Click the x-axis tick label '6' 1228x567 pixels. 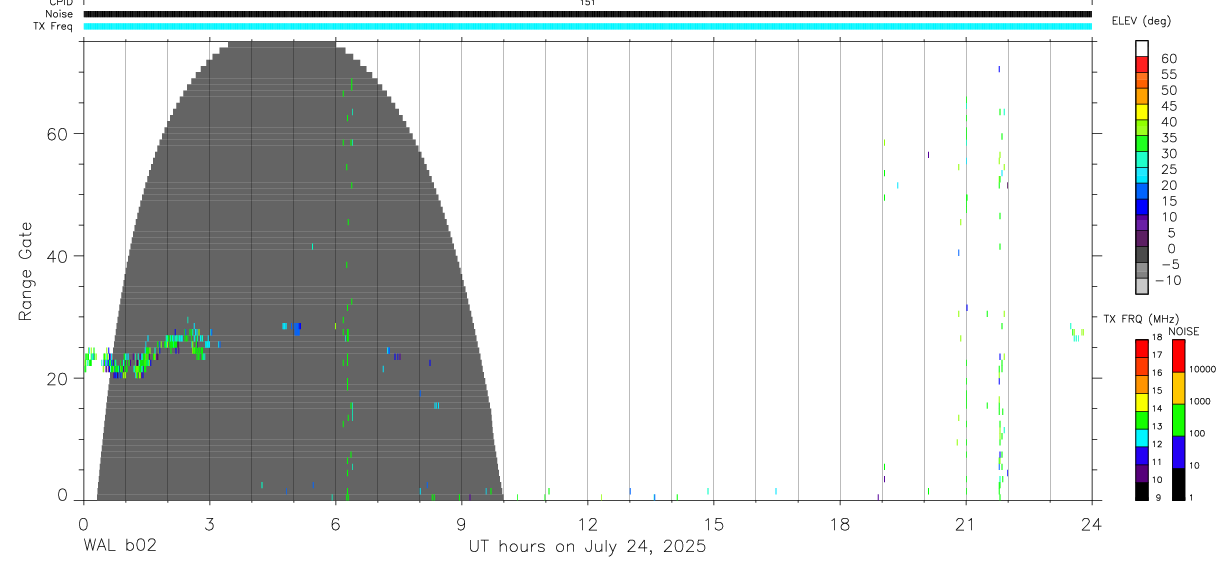pos(335,523)
